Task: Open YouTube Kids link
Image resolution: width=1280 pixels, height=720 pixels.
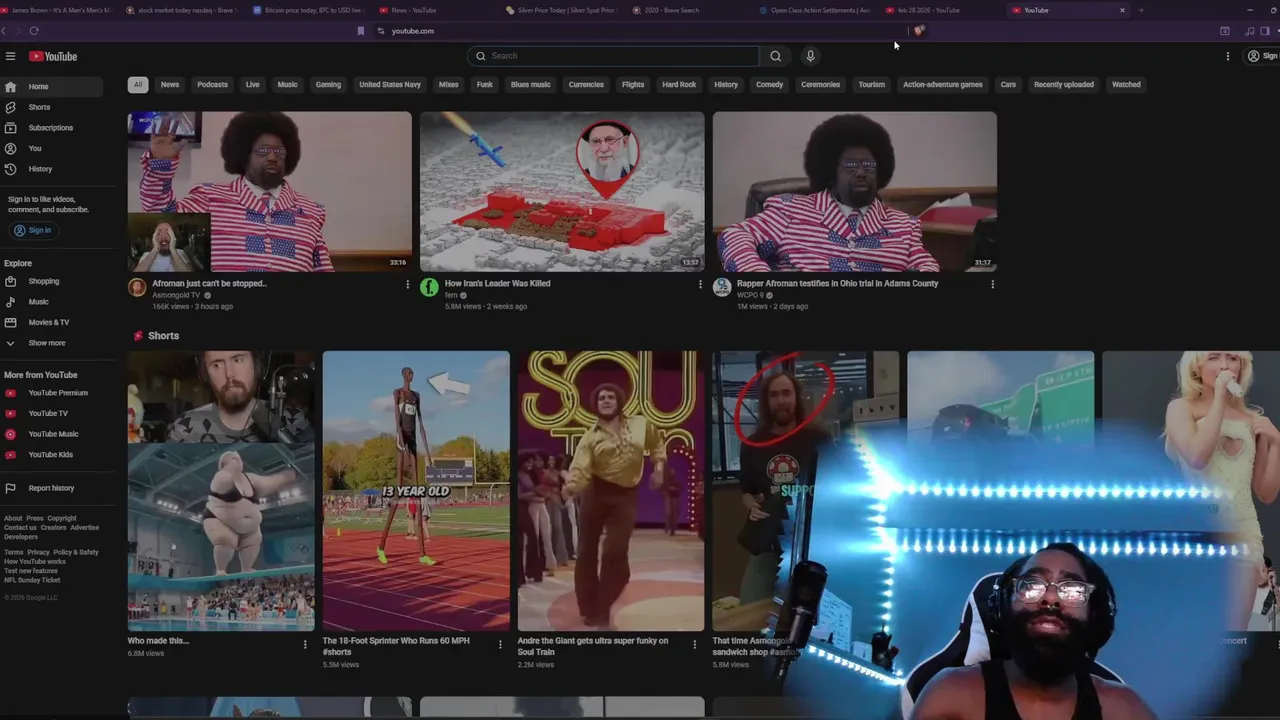Action: click(x=52, y=454)
